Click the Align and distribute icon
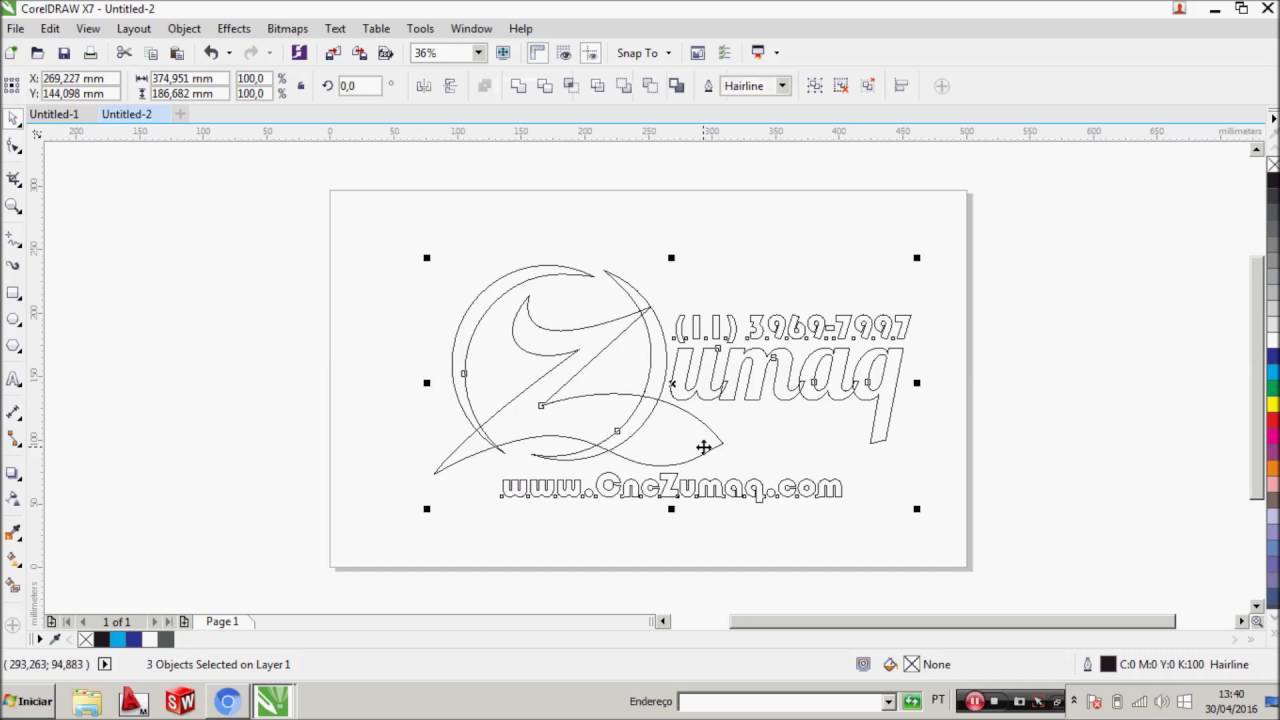This screenshot has width=1280, height=720. tap(901, 86)
